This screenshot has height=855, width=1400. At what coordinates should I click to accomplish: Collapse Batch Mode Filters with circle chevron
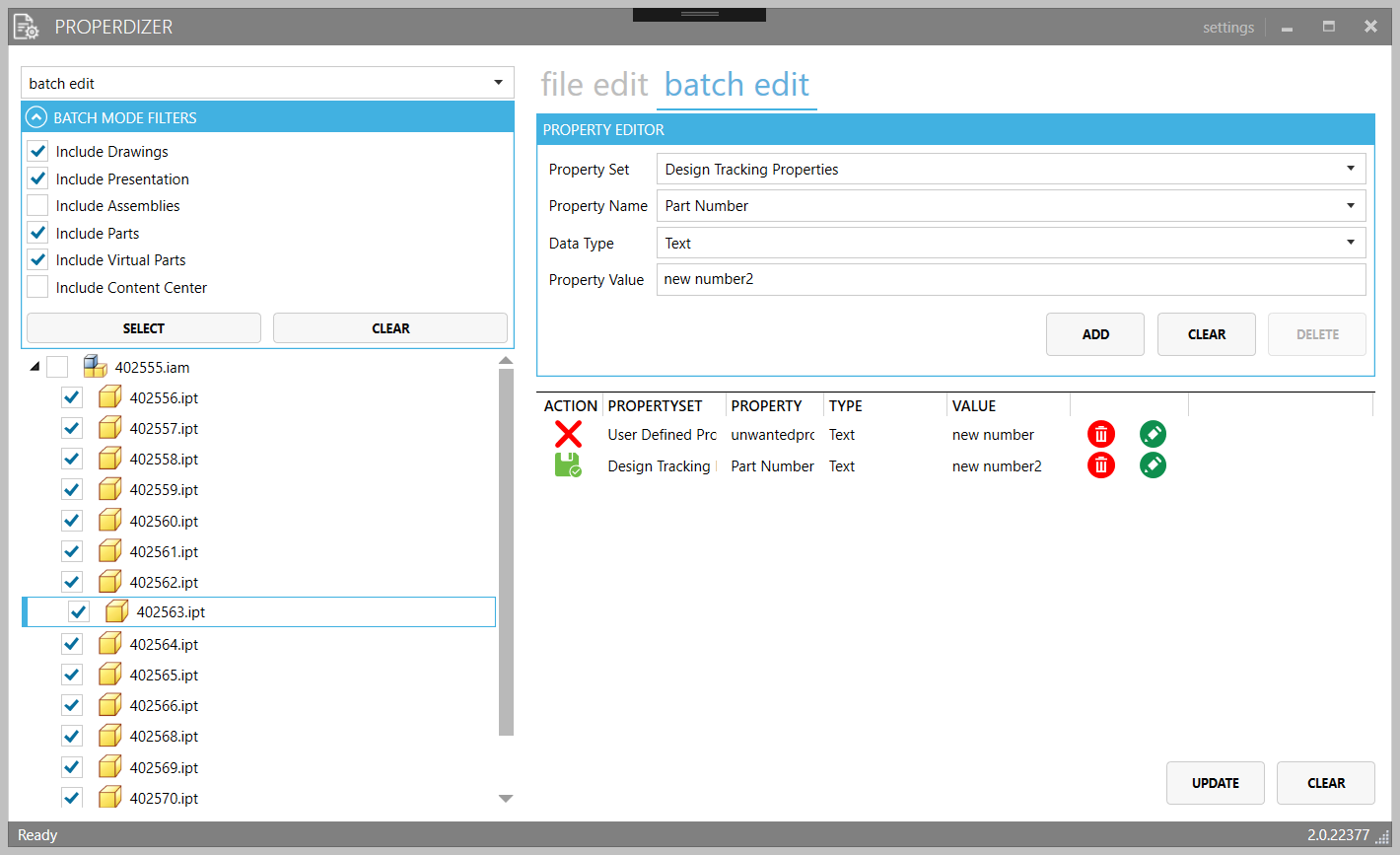(36, 117)
